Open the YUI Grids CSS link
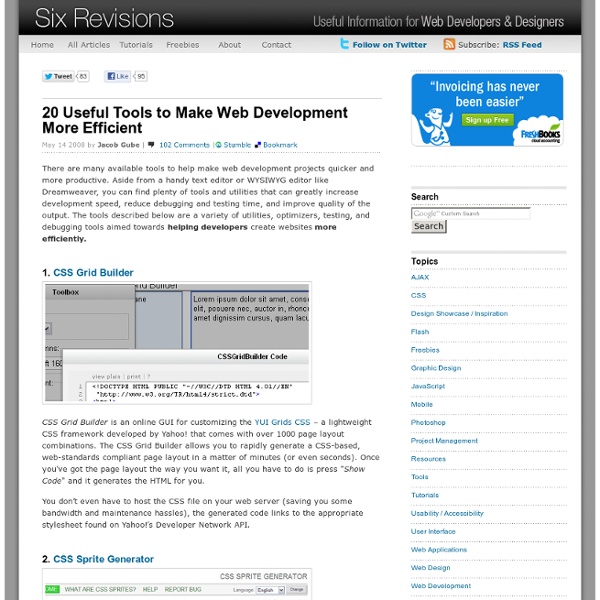This screenshot has width=600, height=600. click(x=282, y=422)
